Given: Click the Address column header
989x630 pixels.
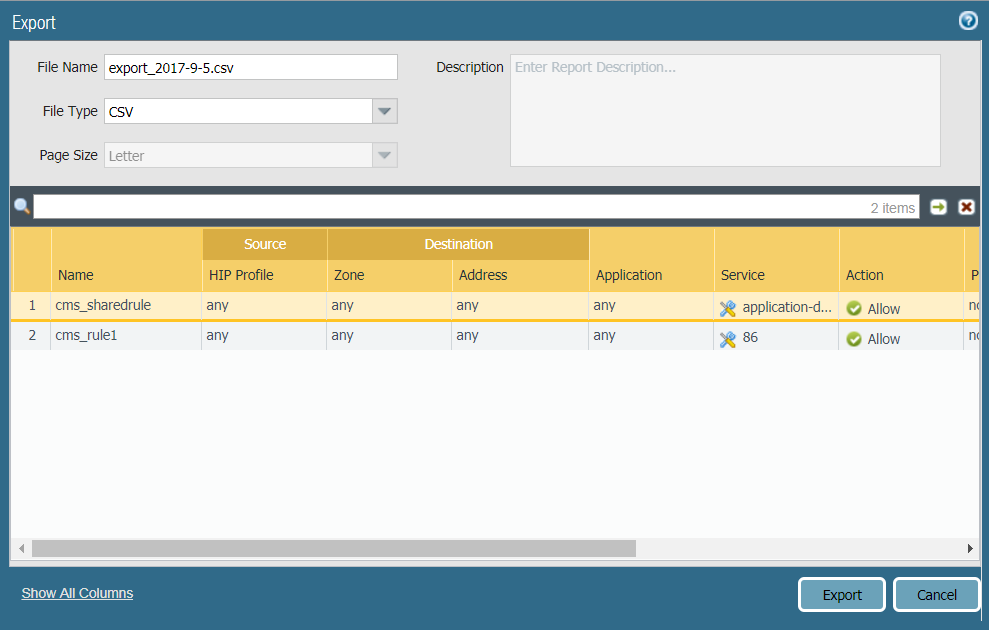Looking at the screenshot, I should pyautogui.click(x=520, y=275).
